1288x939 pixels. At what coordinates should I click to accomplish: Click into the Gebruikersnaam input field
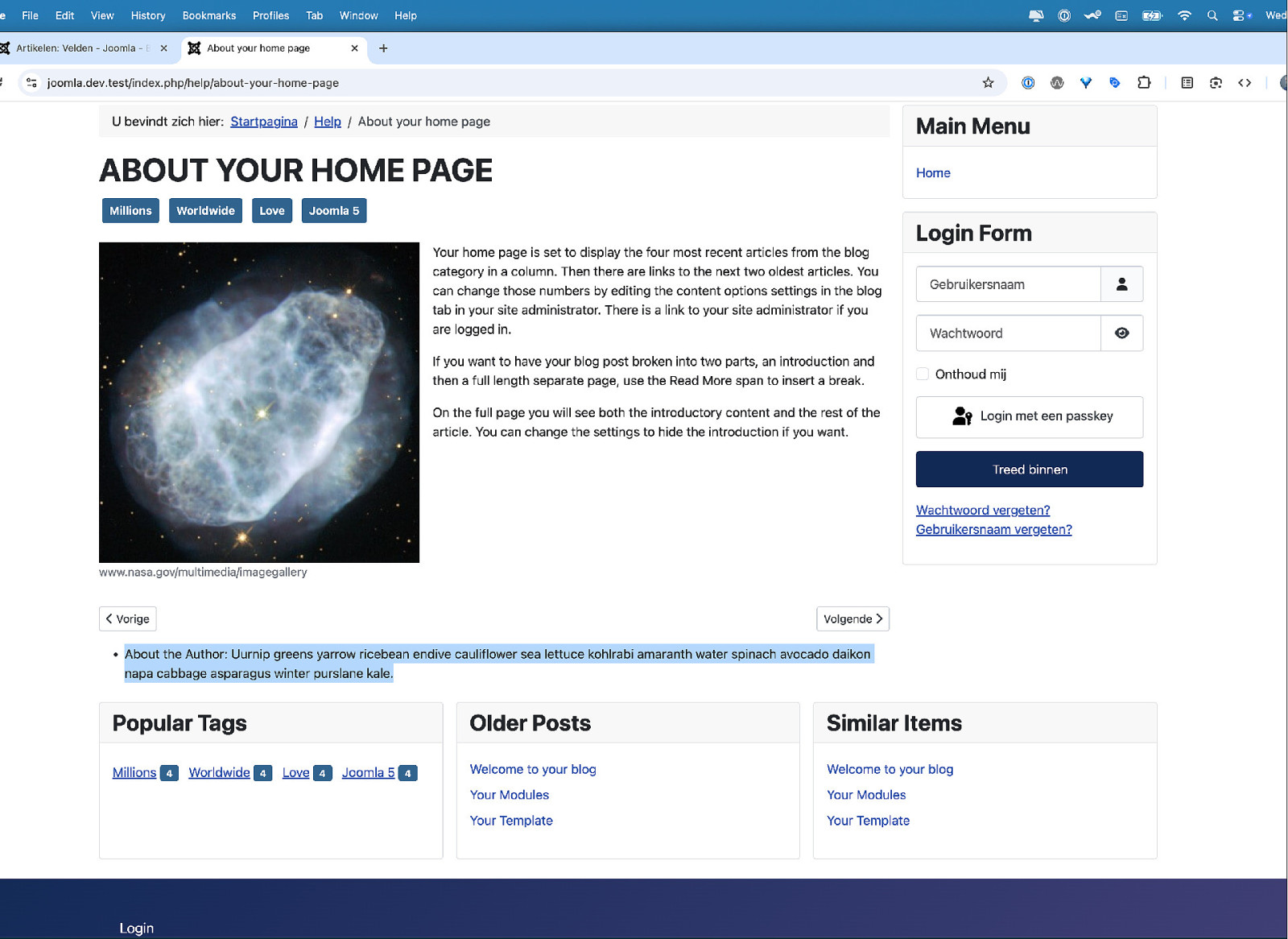(x=1008, y=284)
